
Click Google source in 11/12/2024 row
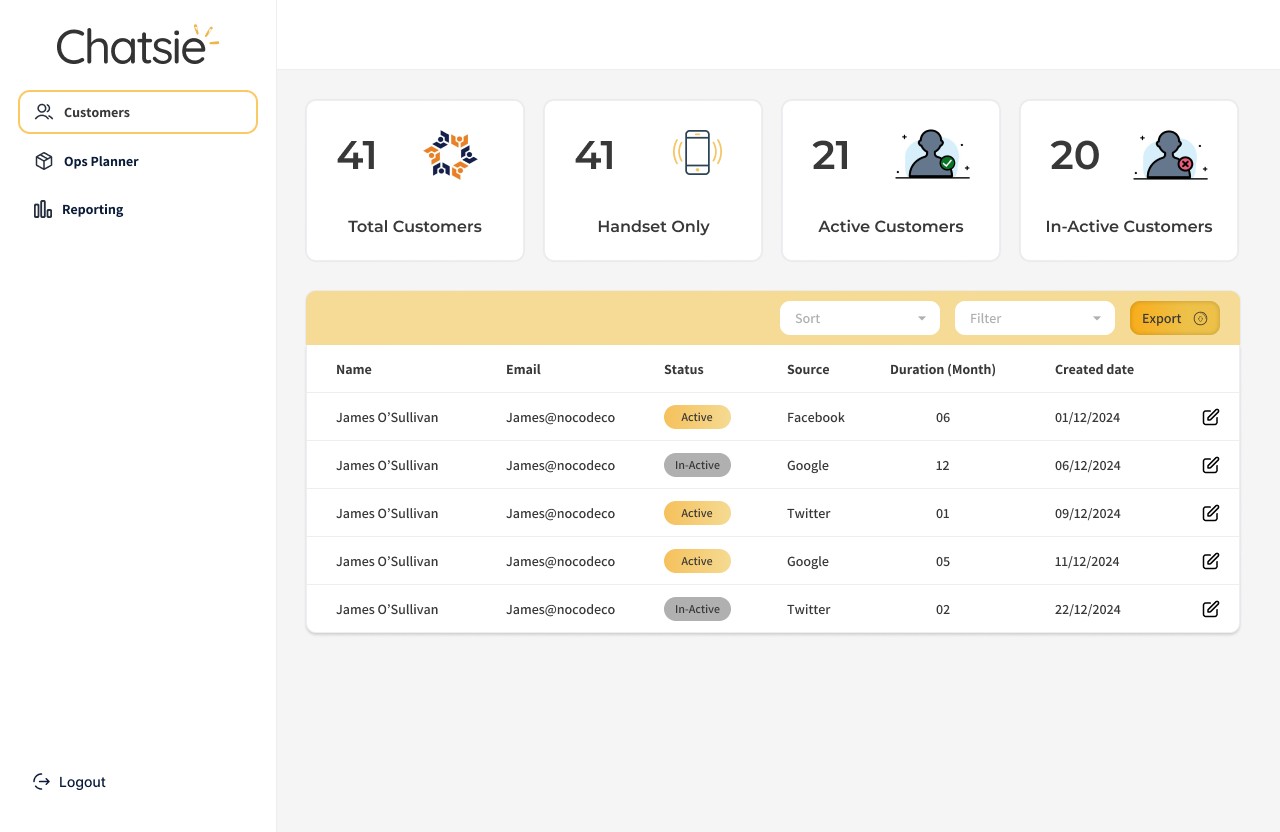click(808, 561)
